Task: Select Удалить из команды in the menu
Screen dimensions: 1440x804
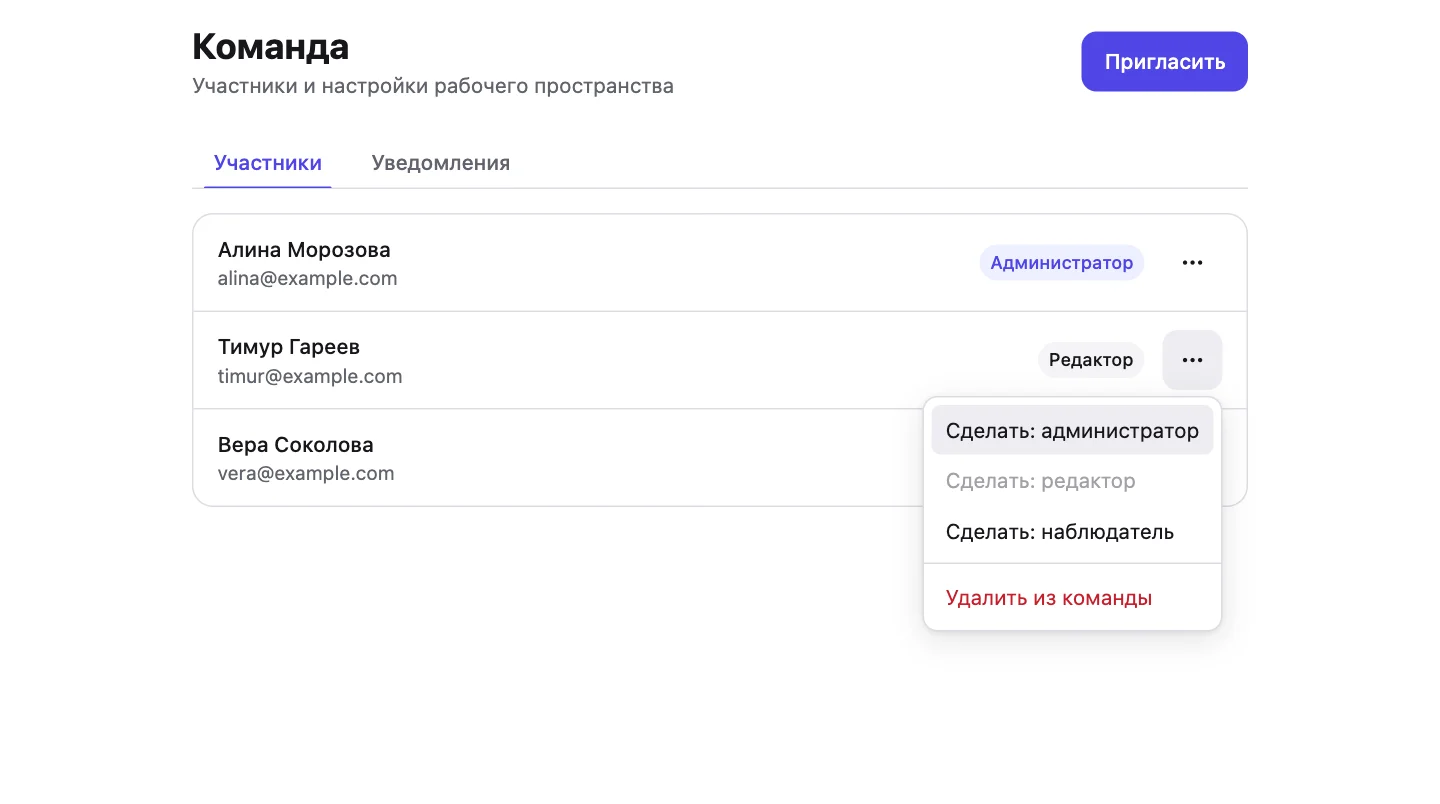Action: [1072, 598]
